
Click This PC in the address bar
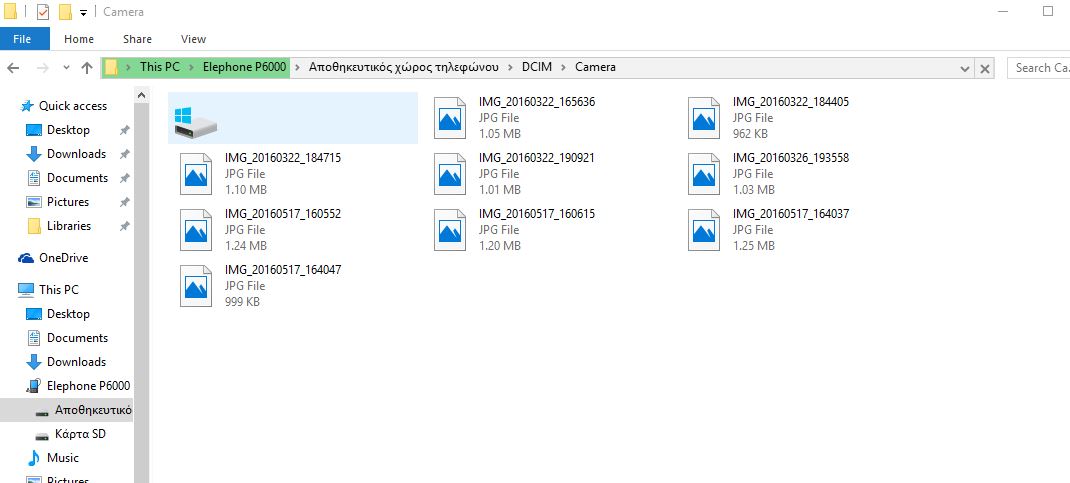tap(160, 67)
